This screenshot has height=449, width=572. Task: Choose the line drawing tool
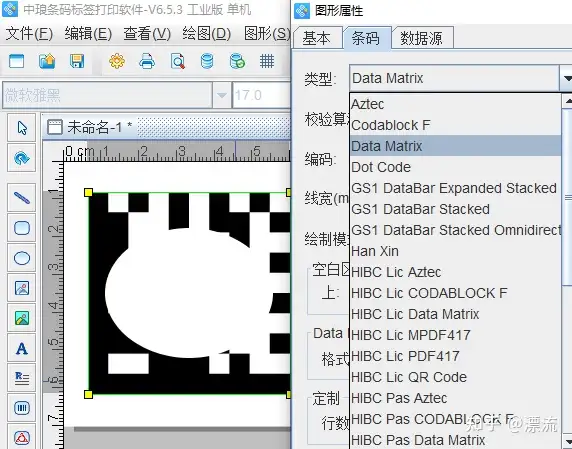coord(22,198)
